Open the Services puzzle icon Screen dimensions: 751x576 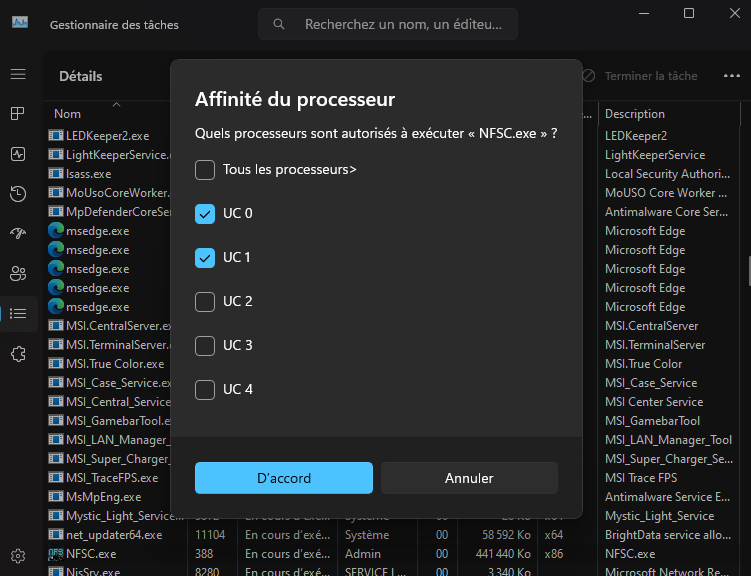pyautogui.click(x=18, y=353)
